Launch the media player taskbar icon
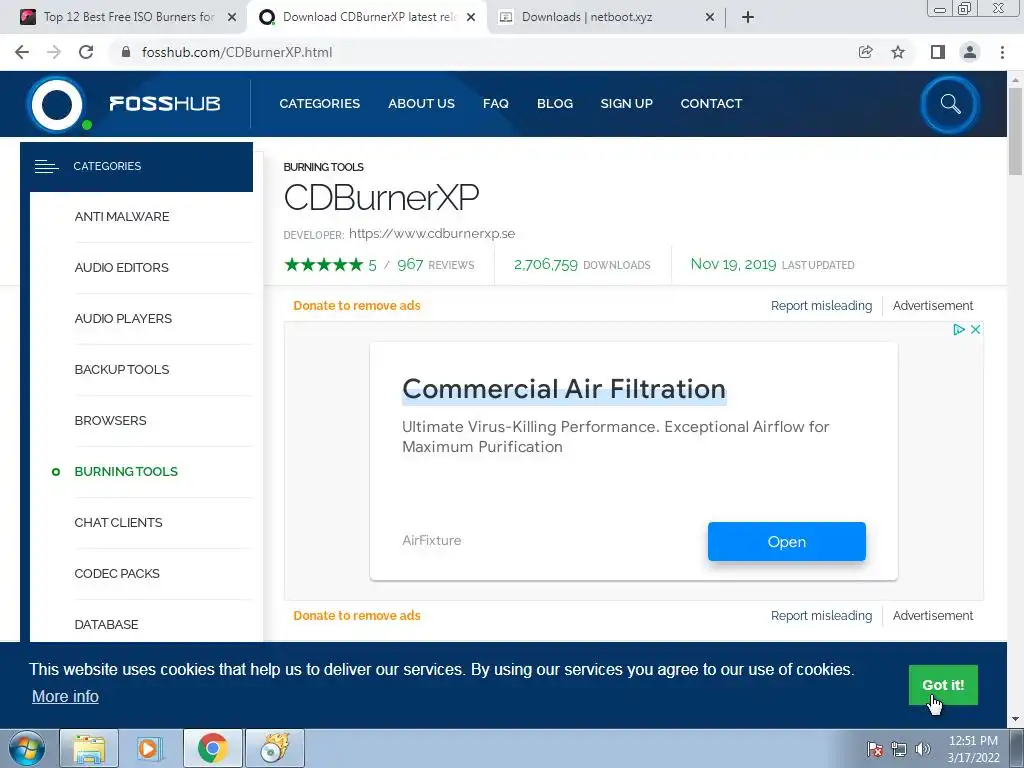 tap(149, 748)
